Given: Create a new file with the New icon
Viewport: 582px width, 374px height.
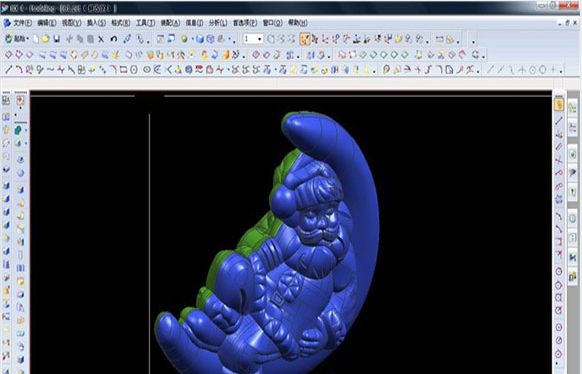Looking at the screenshot, I should click(36, 39).
